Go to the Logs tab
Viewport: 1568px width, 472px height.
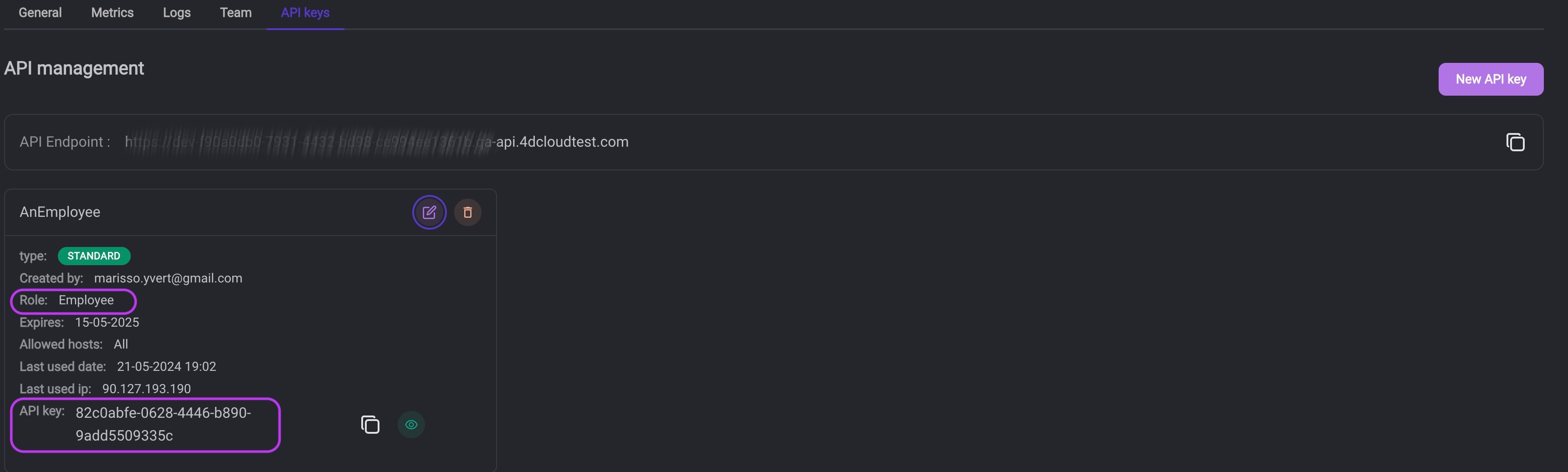[176, 13]
